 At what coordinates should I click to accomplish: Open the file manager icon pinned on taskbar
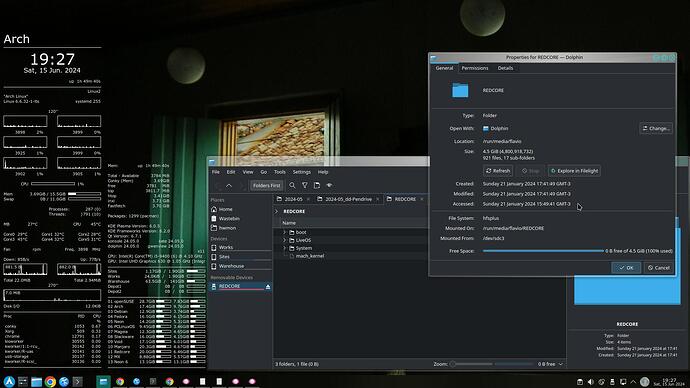click(37, 381)
